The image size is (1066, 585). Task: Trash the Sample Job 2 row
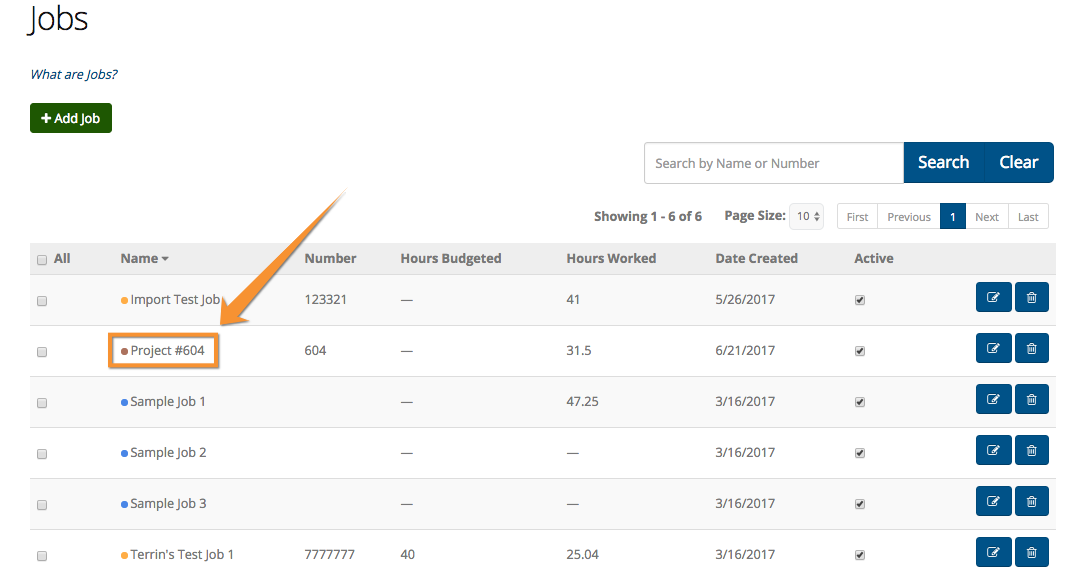[x=1031, y=450]
